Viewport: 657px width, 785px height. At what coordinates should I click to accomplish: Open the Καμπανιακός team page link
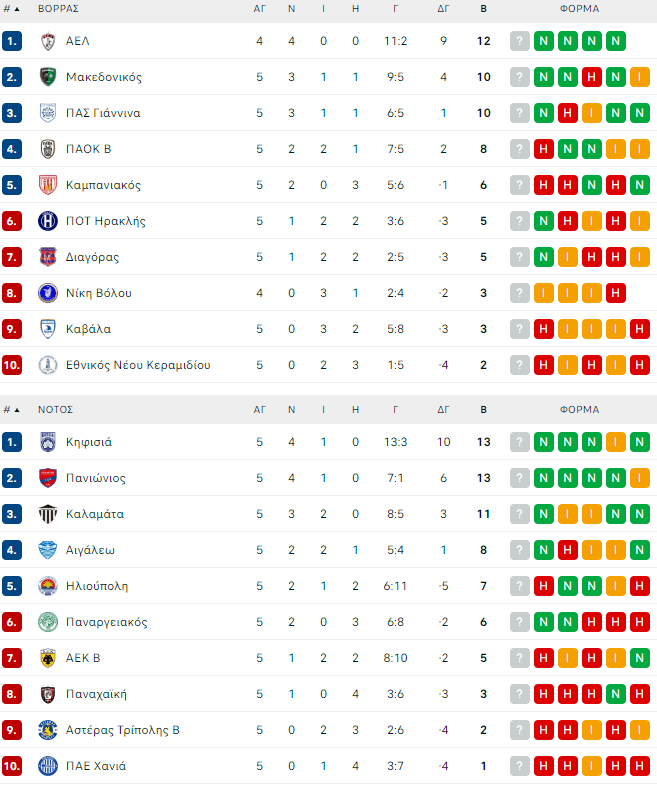click(x=103, y=185)
